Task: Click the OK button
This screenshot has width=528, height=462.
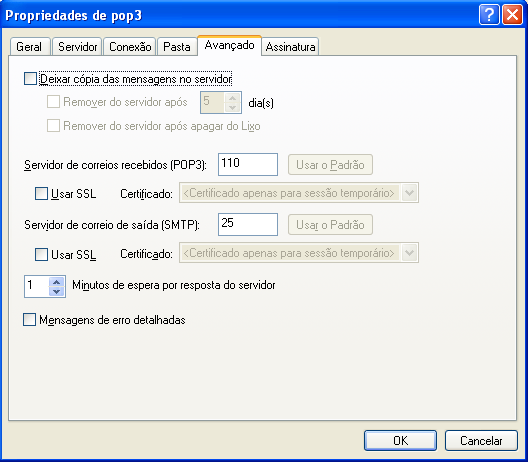Action: [x=400, y=440]
